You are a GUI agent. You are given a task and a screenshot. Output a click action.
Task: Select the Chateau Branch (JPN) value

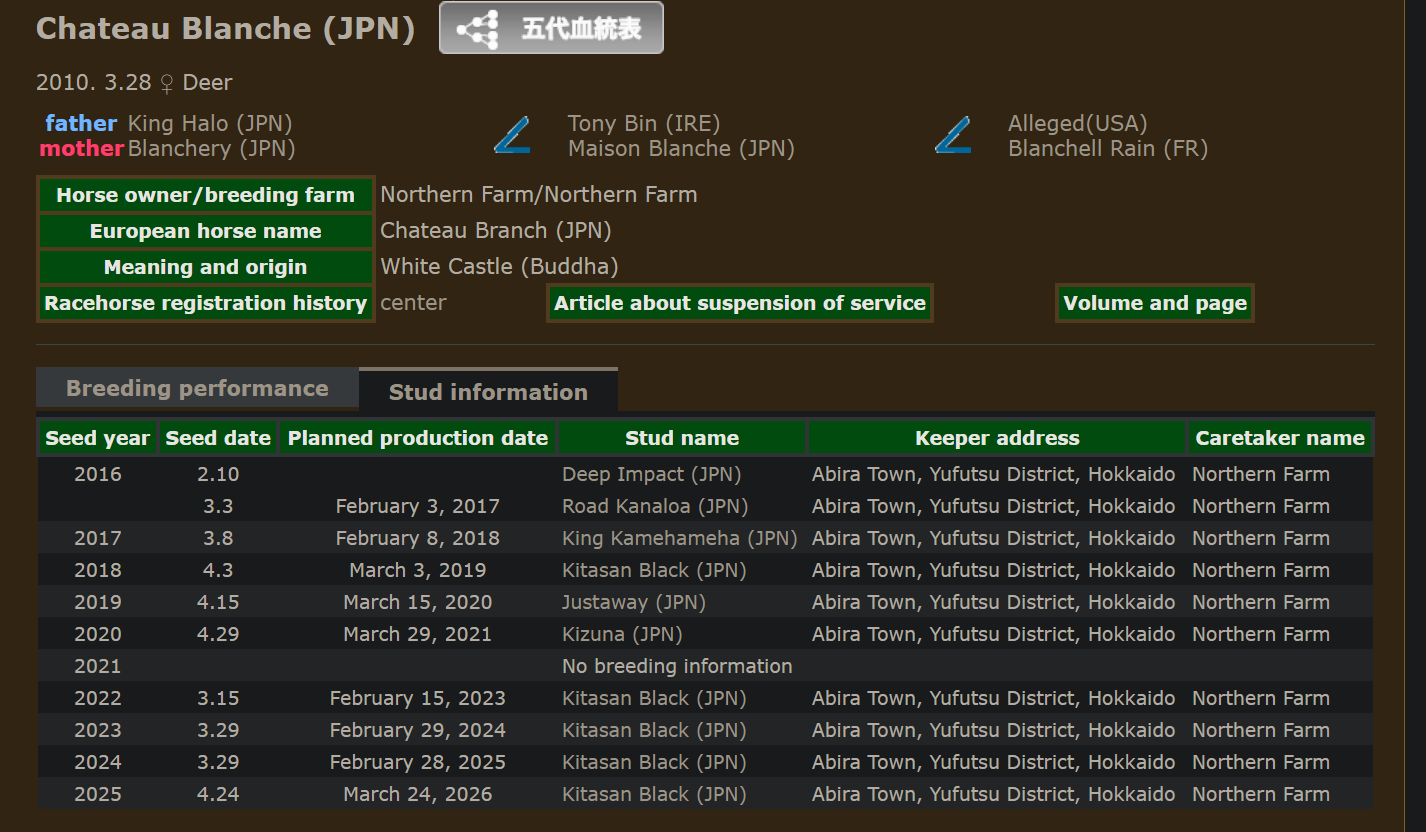[496, 231]
